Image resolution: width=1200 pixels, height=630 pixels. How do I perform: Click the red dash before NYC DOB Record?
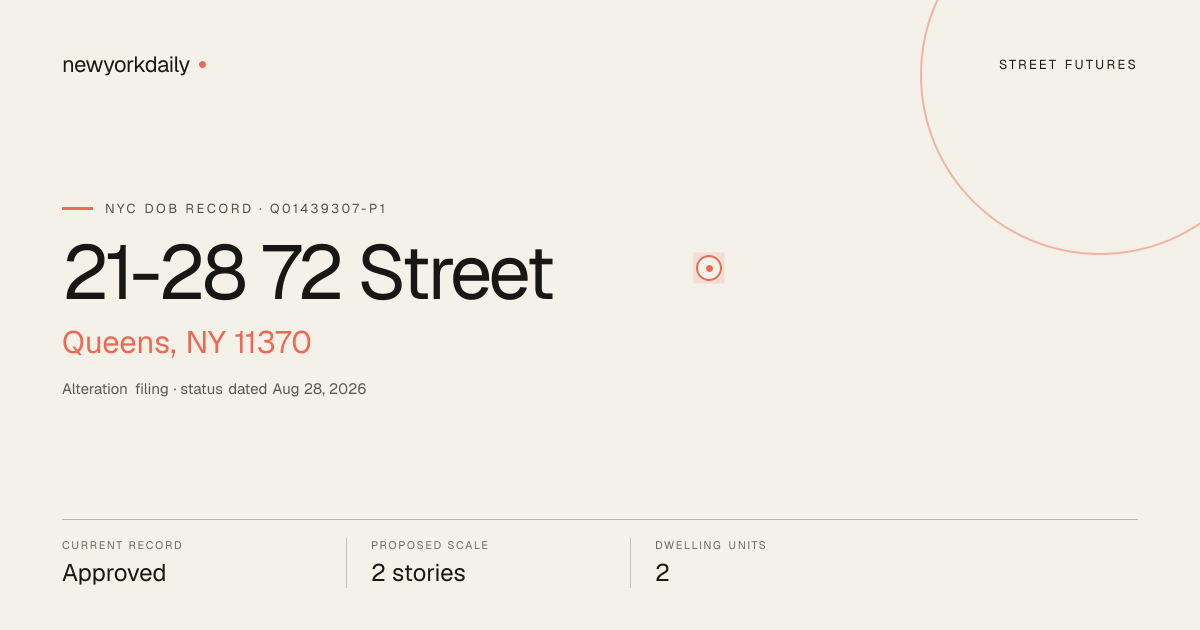coord(77,208)
